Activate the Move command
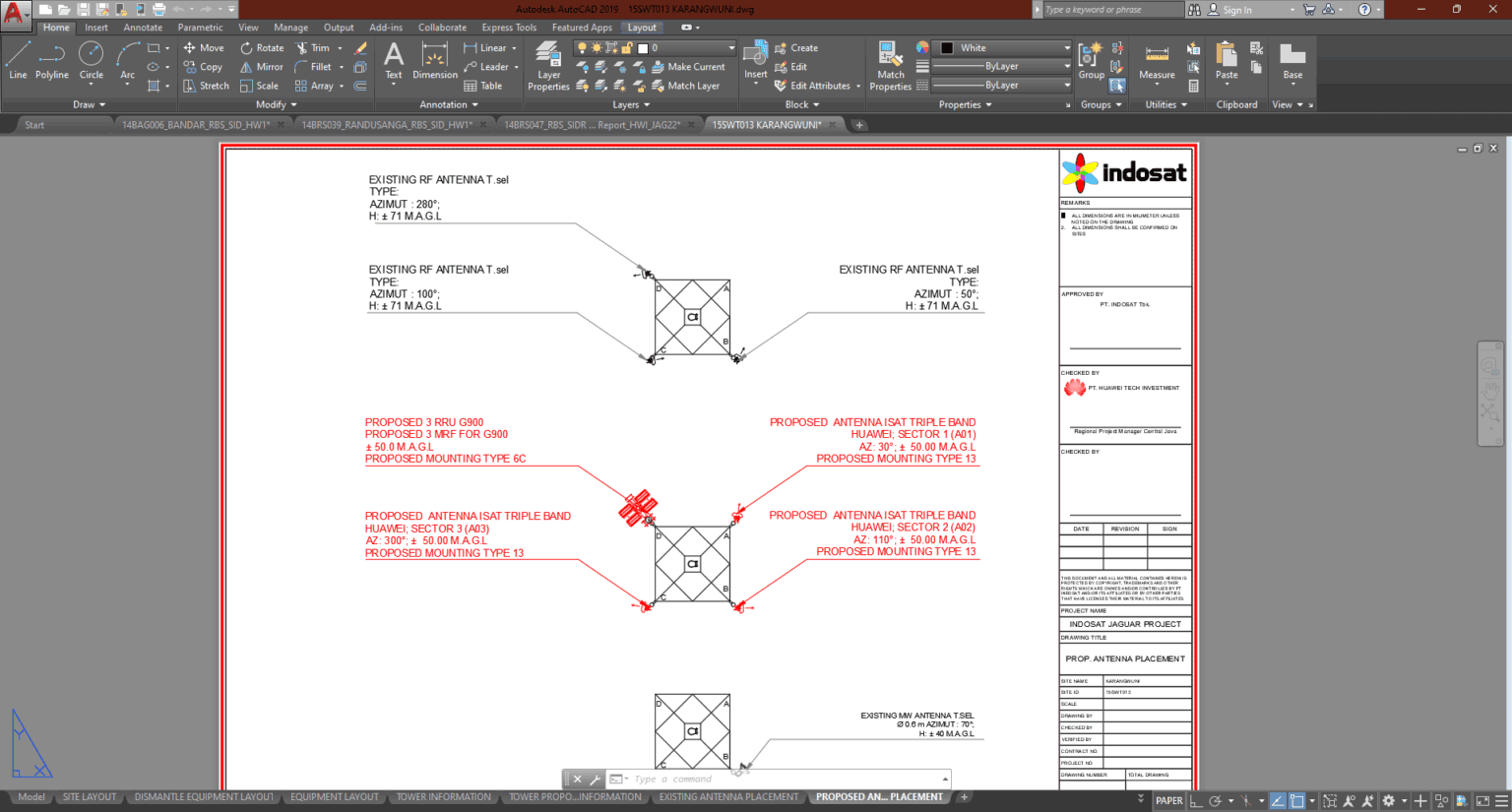Screen dimensions: 1512x812 click(x=204, y=47)
